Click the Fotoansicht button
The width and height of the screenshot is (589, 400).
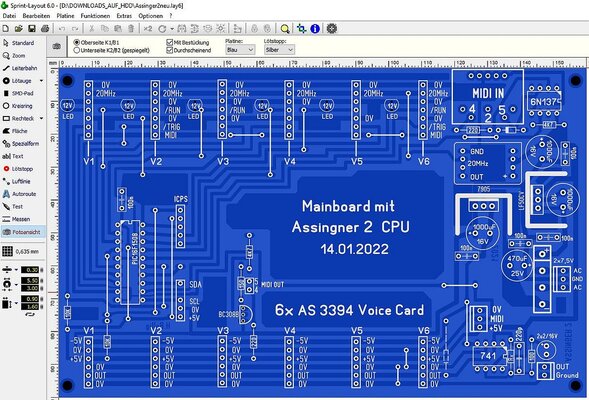coord(23,232)
